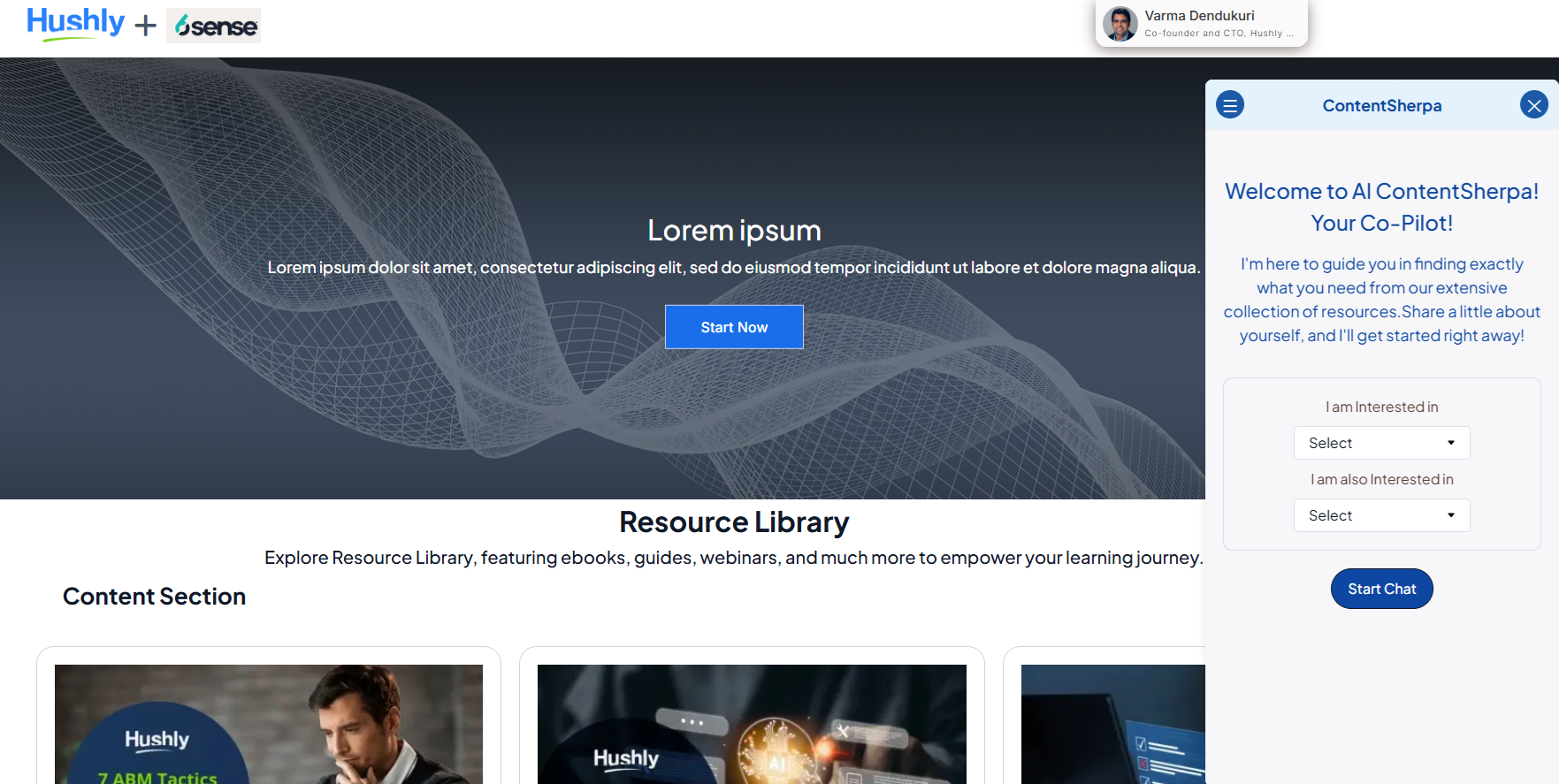Viewport: 1559px width, 784px height.
Task: Click the Start Now button
Action: coord(734,327)
